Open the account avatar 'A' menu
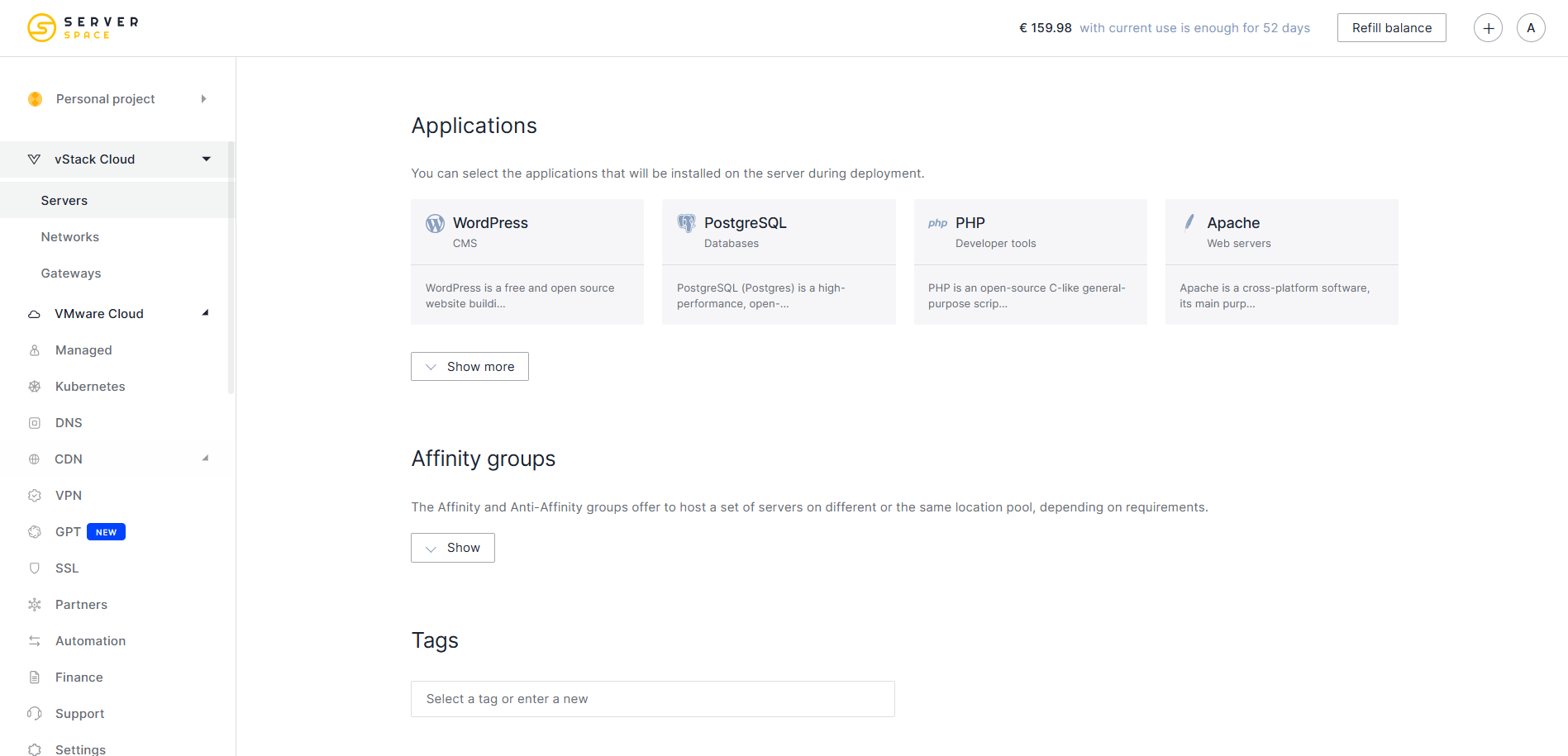Screen dimensions: 1568x756 coord(1531,28)
